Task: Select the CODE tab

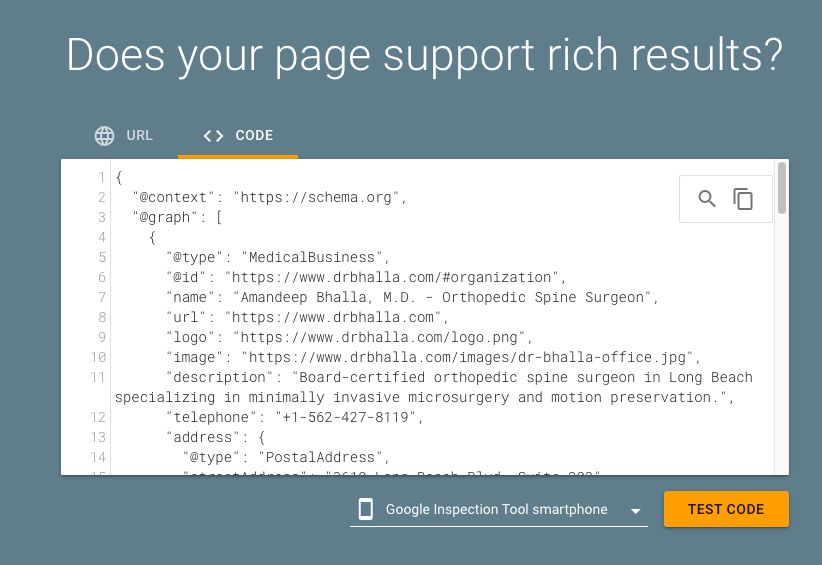Action: tap(238, 136)
